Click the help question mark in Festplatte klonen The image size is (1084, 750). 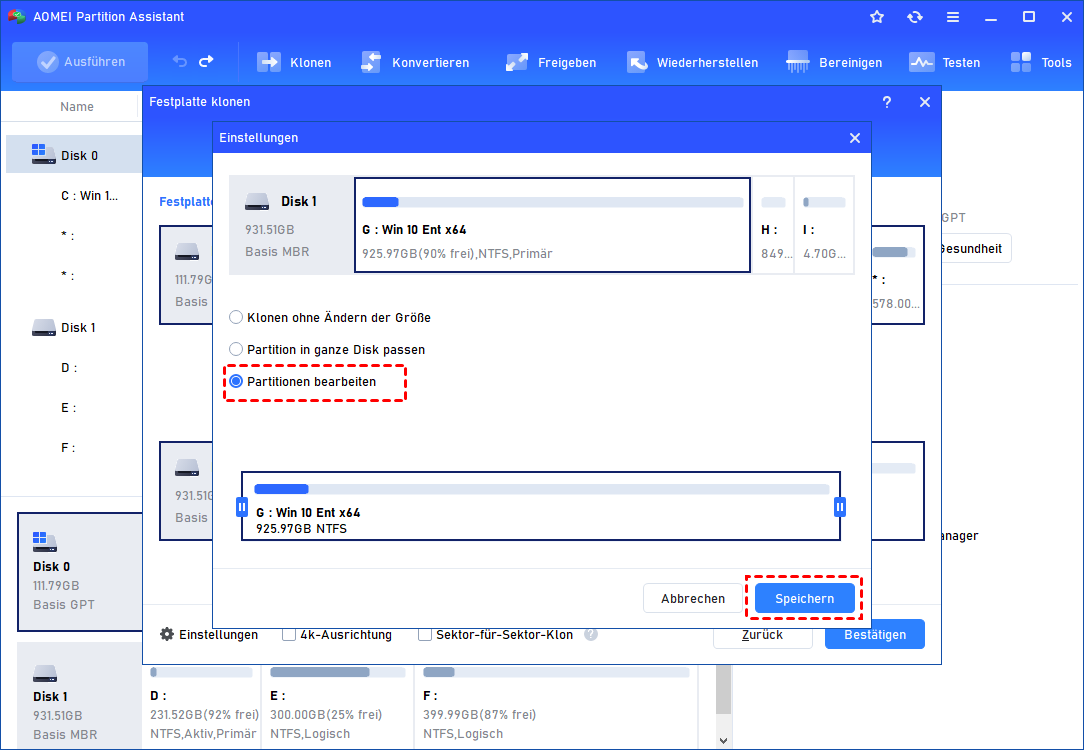(887, 102)
